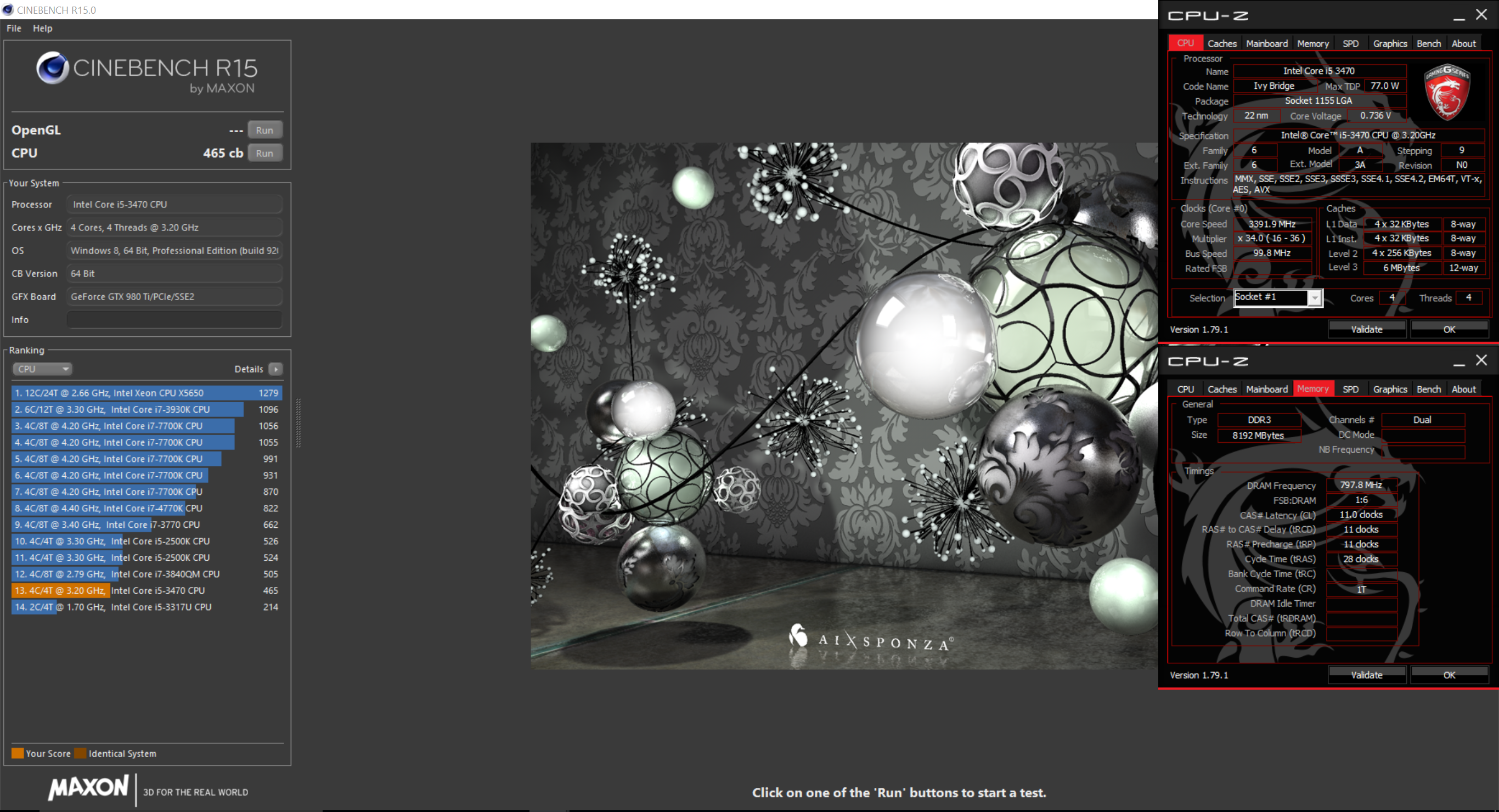The height and width of the screenshot is (812, 1499).
Task: Click the ranking panel vertical splitter grip
Action: (x=298, y=423)
